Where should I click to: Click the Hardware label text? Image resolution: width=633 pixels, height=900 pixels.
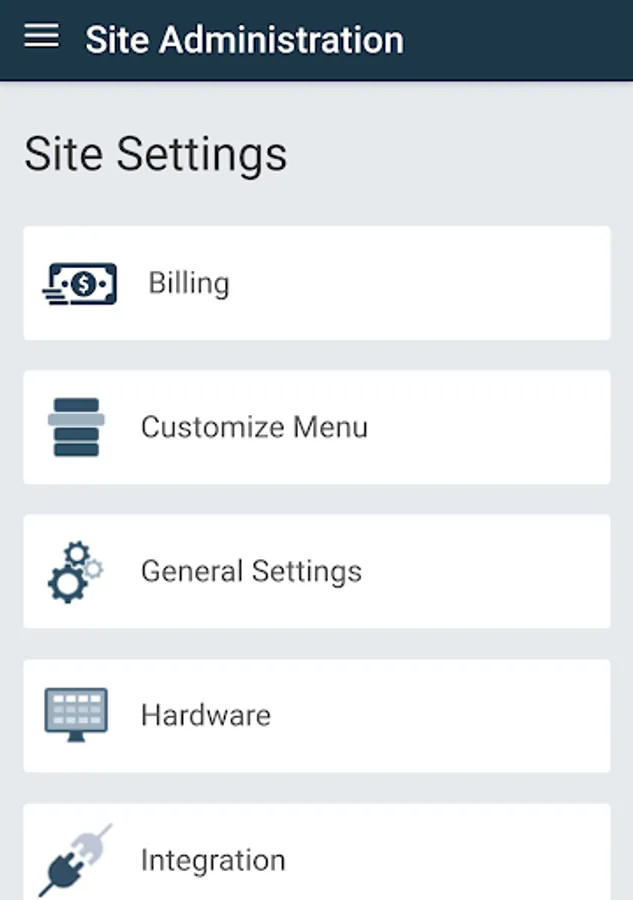tap(206, 715)
